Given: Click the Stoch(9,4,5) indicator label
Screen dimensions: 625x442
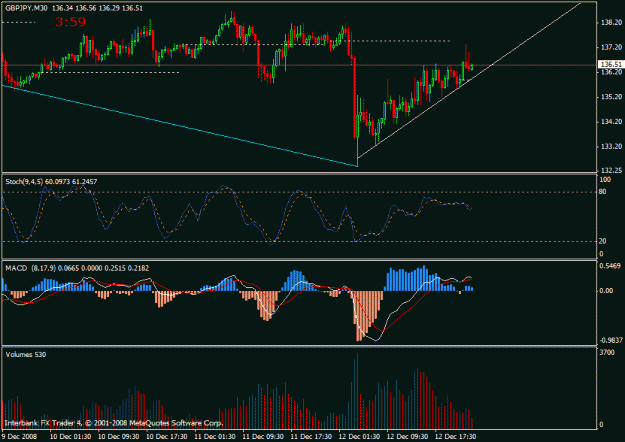Looking at the screenshot, I should pyautogui.click(x=24, y=181).
